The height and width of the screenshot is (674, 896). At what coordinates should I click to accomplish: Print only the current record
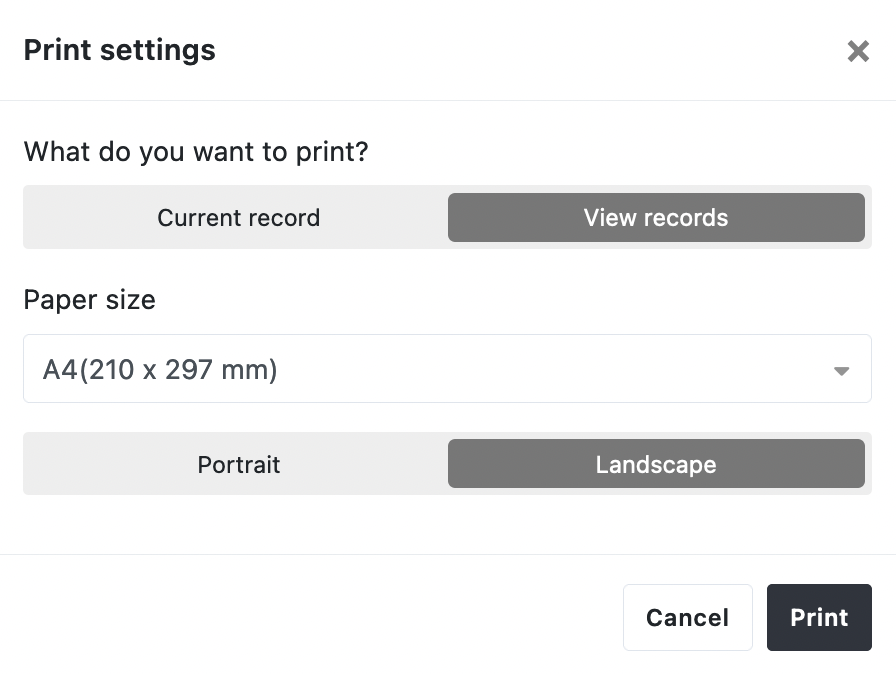pos(238,218)
